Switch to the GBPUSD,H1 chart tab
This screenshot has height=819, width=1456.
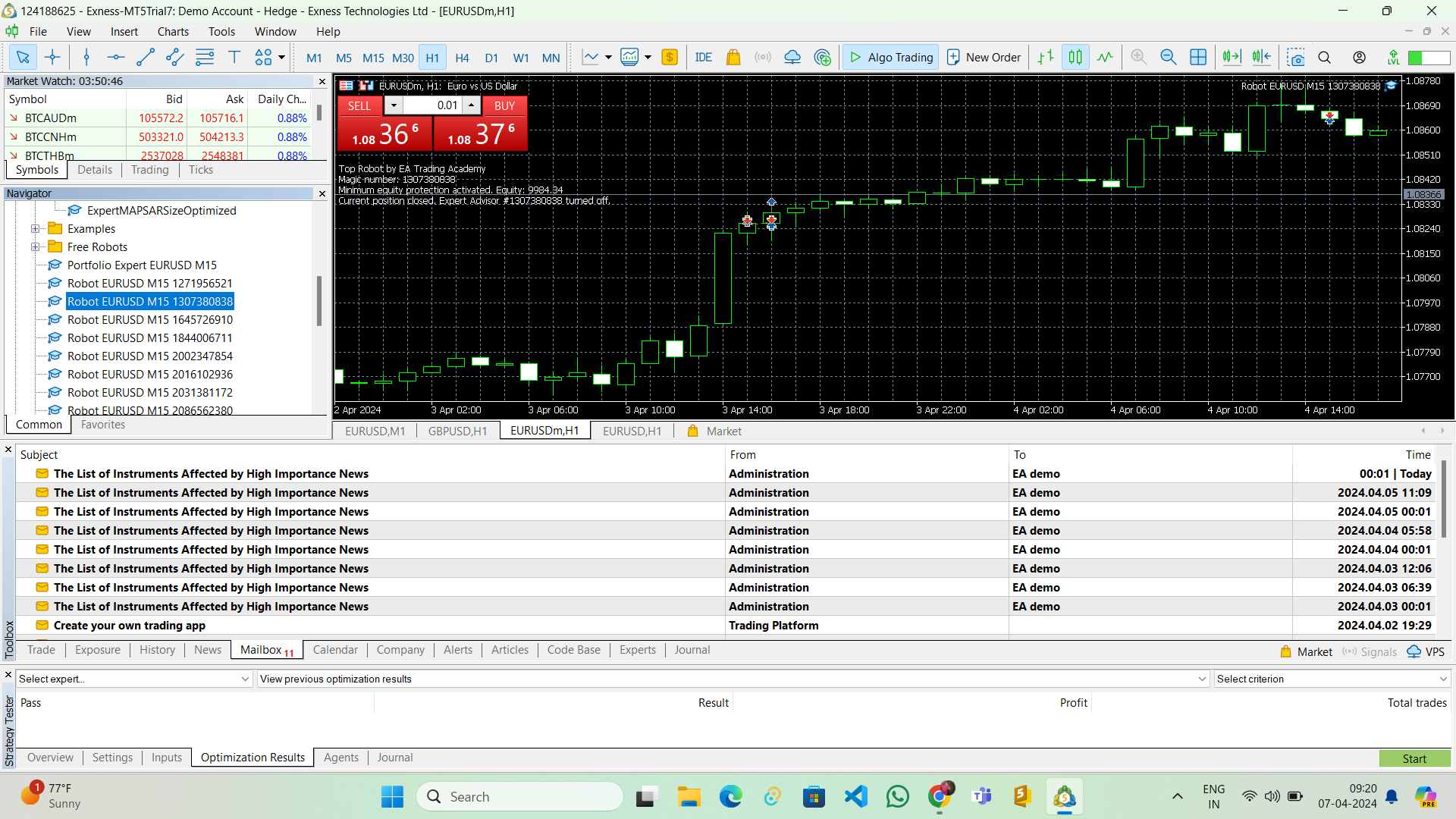pos(457,431)
